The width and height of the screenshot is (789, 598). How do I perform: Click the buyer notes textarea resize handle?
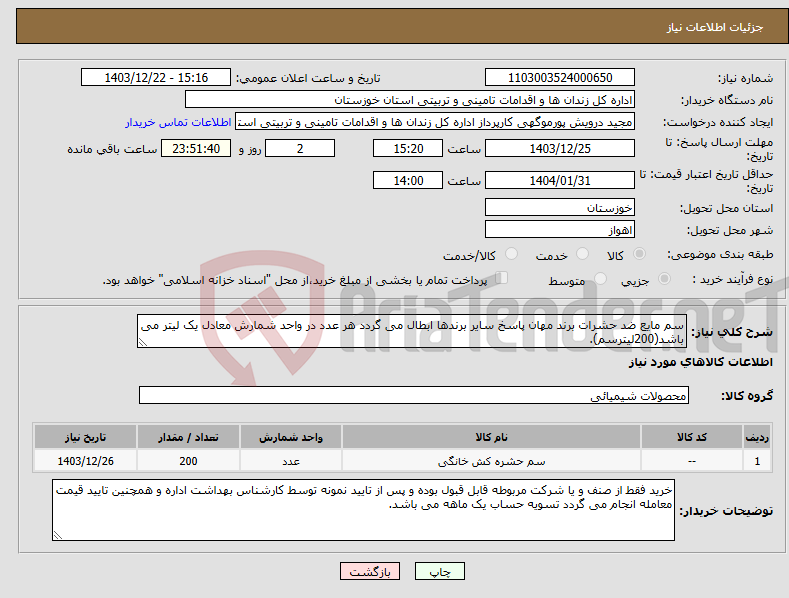58,535
